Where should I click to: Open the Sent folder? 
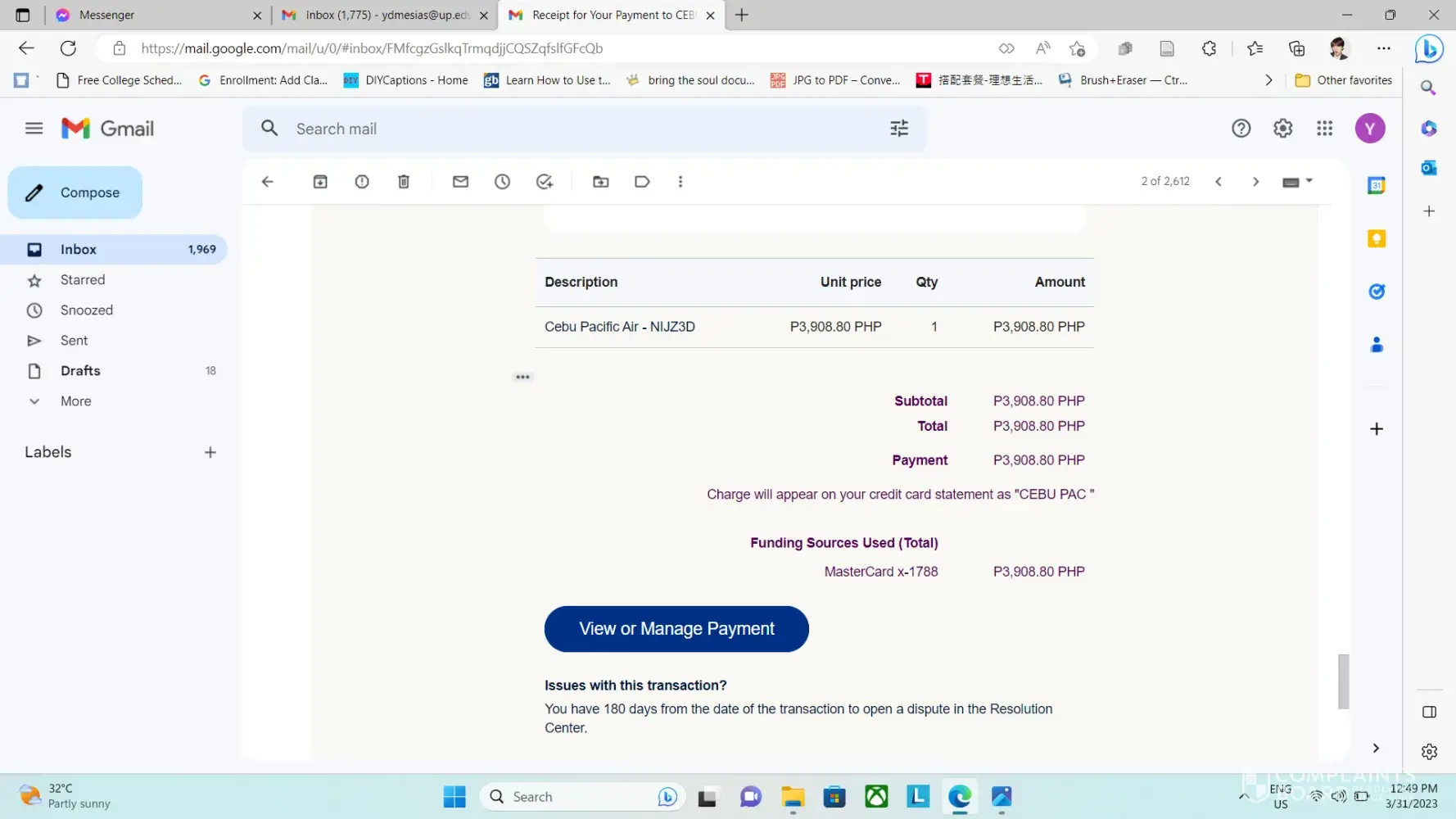click(114, 341)
